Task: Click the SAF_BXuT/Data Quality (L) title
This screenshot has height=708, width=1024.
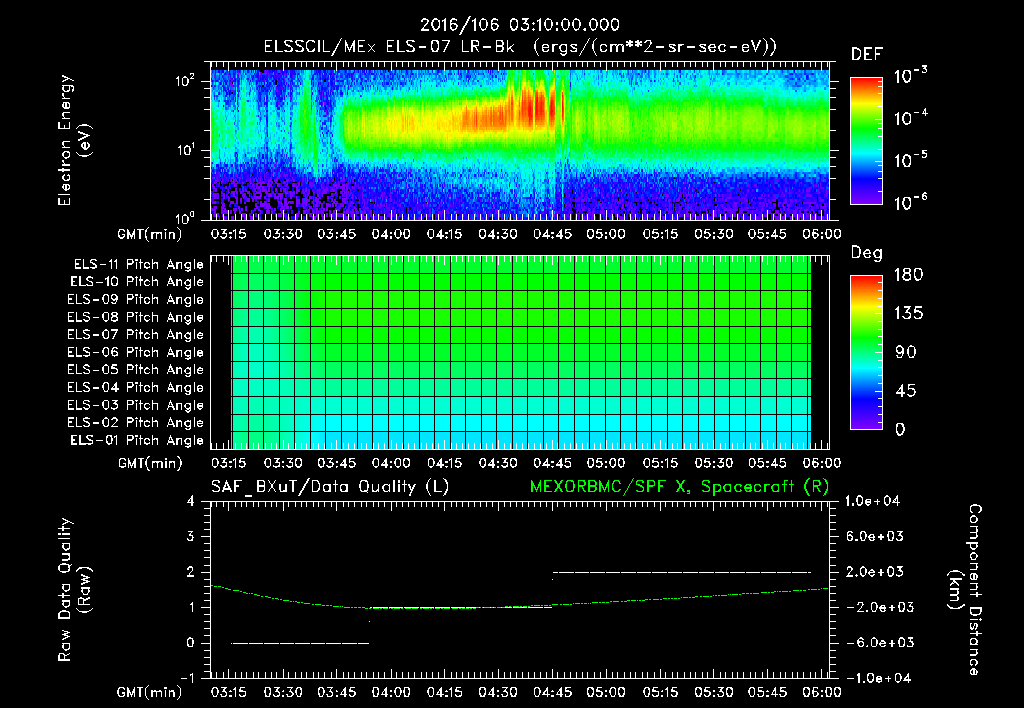Action: (329, 486)
